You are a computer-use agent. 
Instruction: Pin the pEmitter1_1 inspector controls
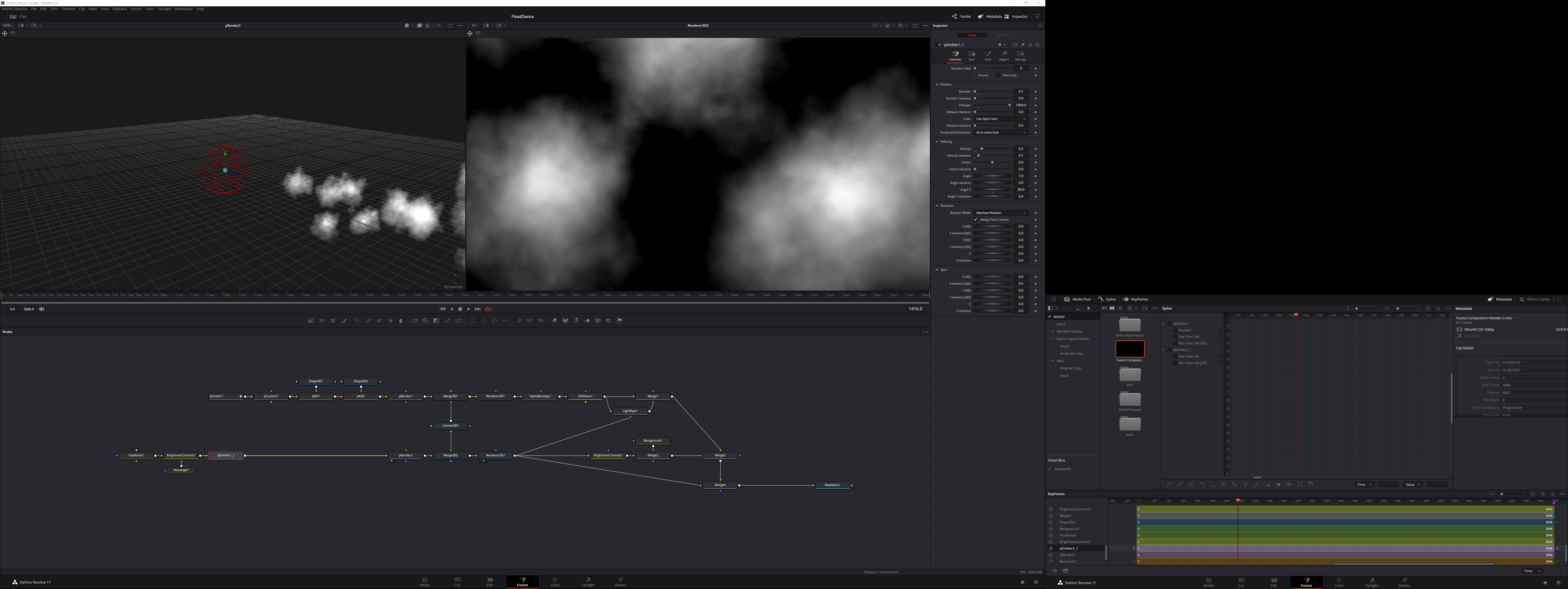pos(1023,45)
